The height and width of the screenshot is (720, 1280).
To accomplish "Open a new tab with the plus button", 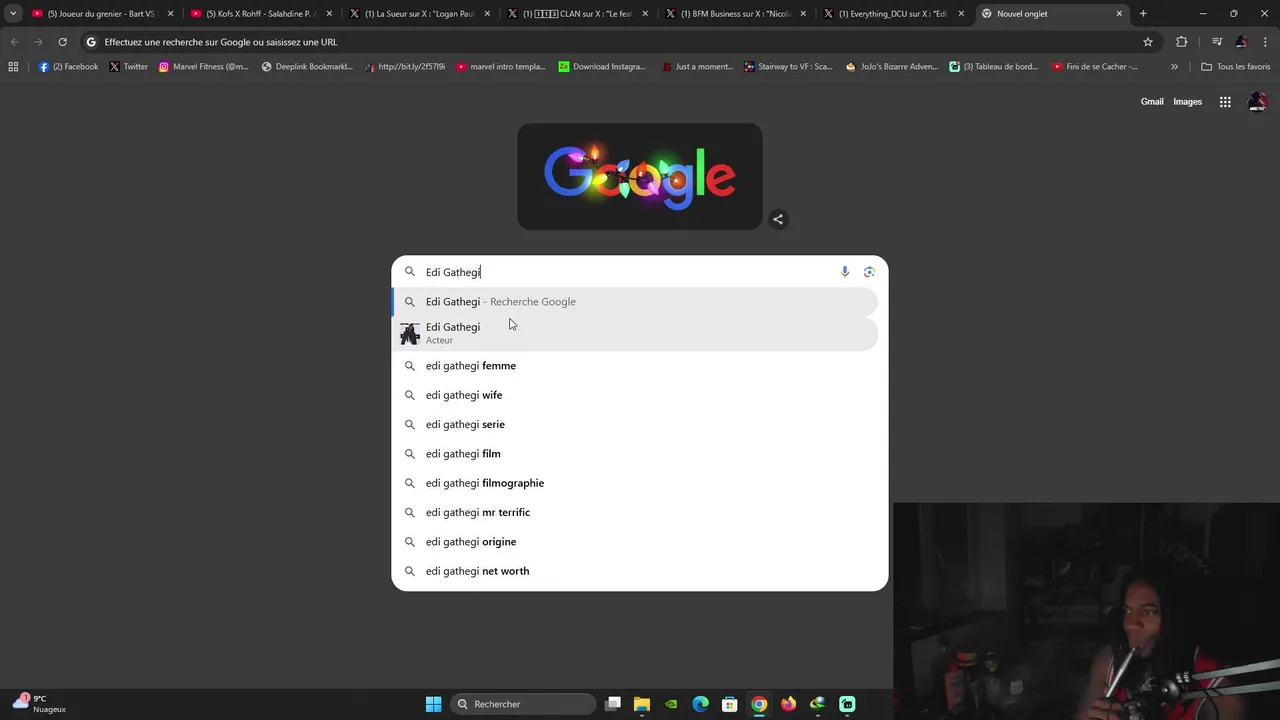I will tap(1143, 14).
